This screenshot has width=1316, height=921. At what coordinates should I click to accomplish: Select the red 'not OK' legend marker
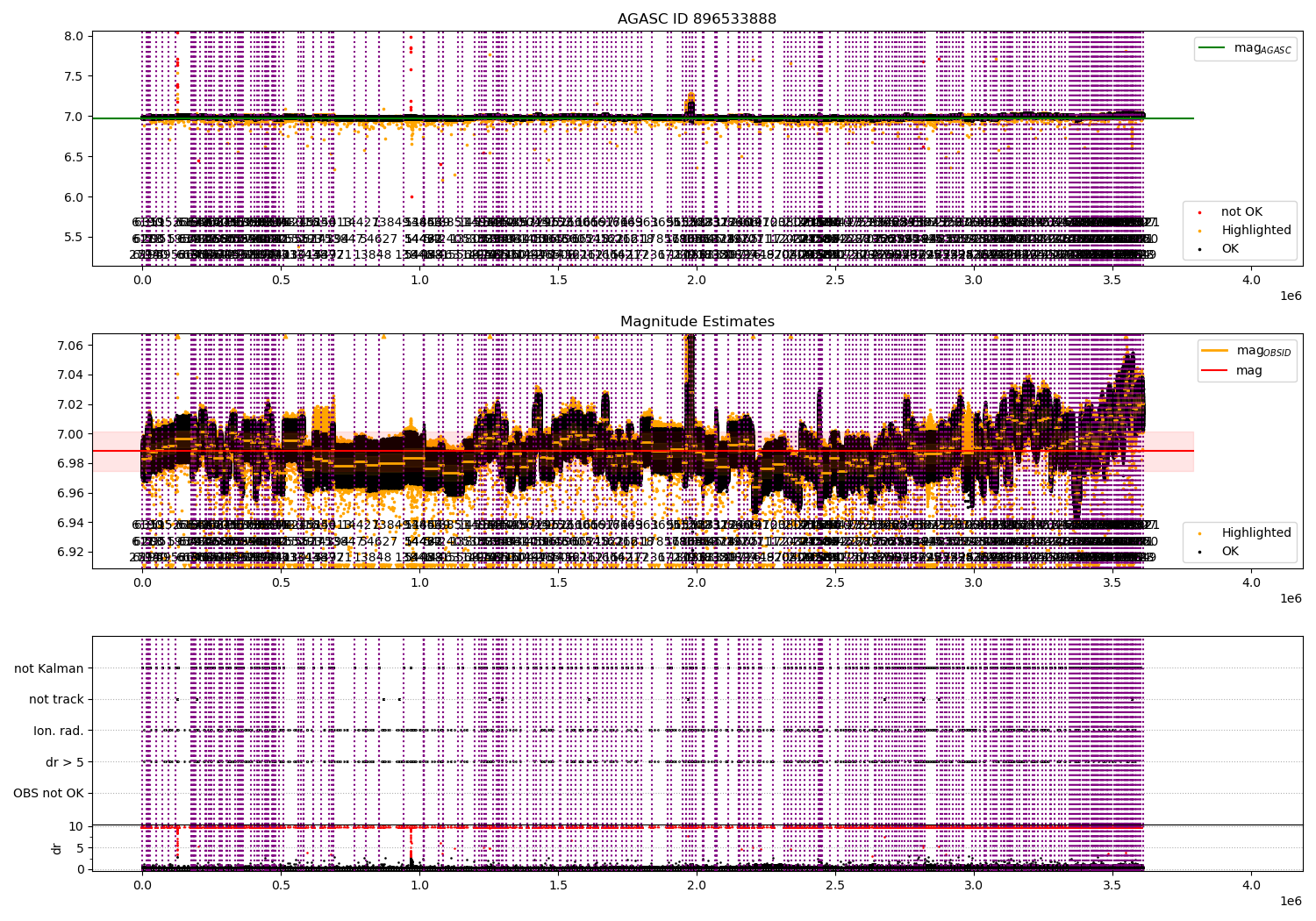(1199, 212)
